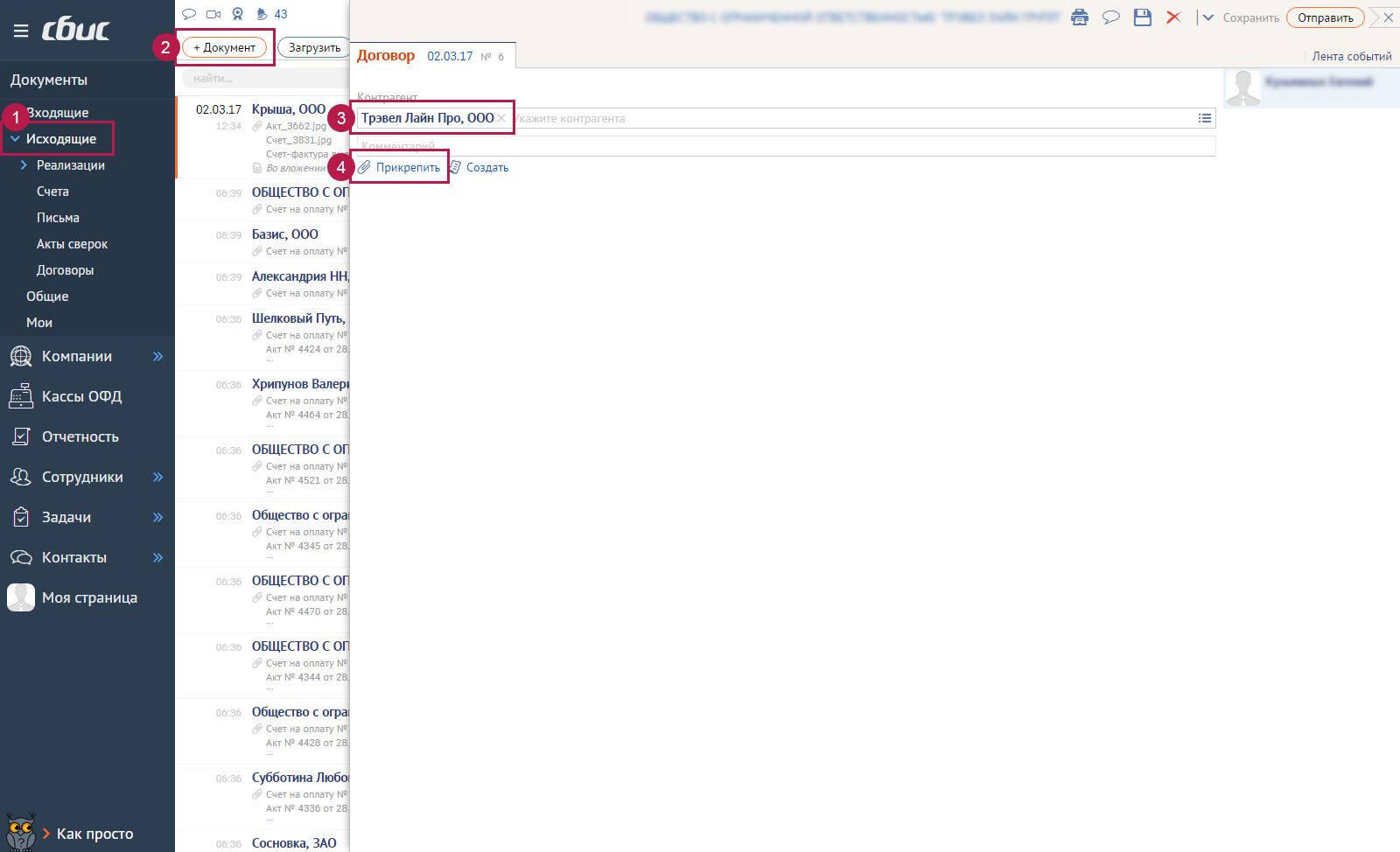Viewport: 1400px width, 852px height.
Task: Click the responsible person avatar
Action: 1242,88
